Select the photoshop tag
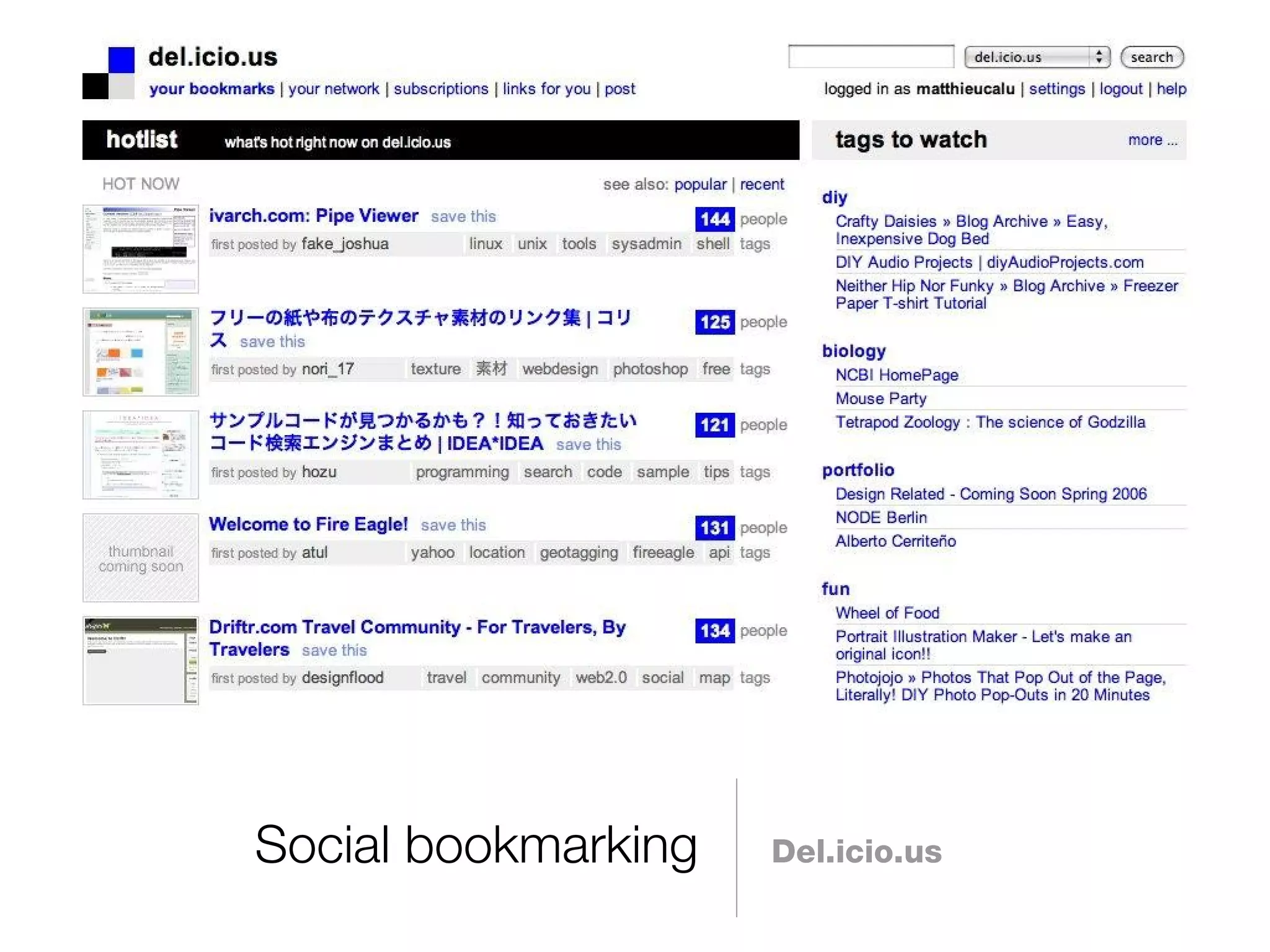Image resolution: width=1270 pixels, height=952 pixels. click(651, 369)
